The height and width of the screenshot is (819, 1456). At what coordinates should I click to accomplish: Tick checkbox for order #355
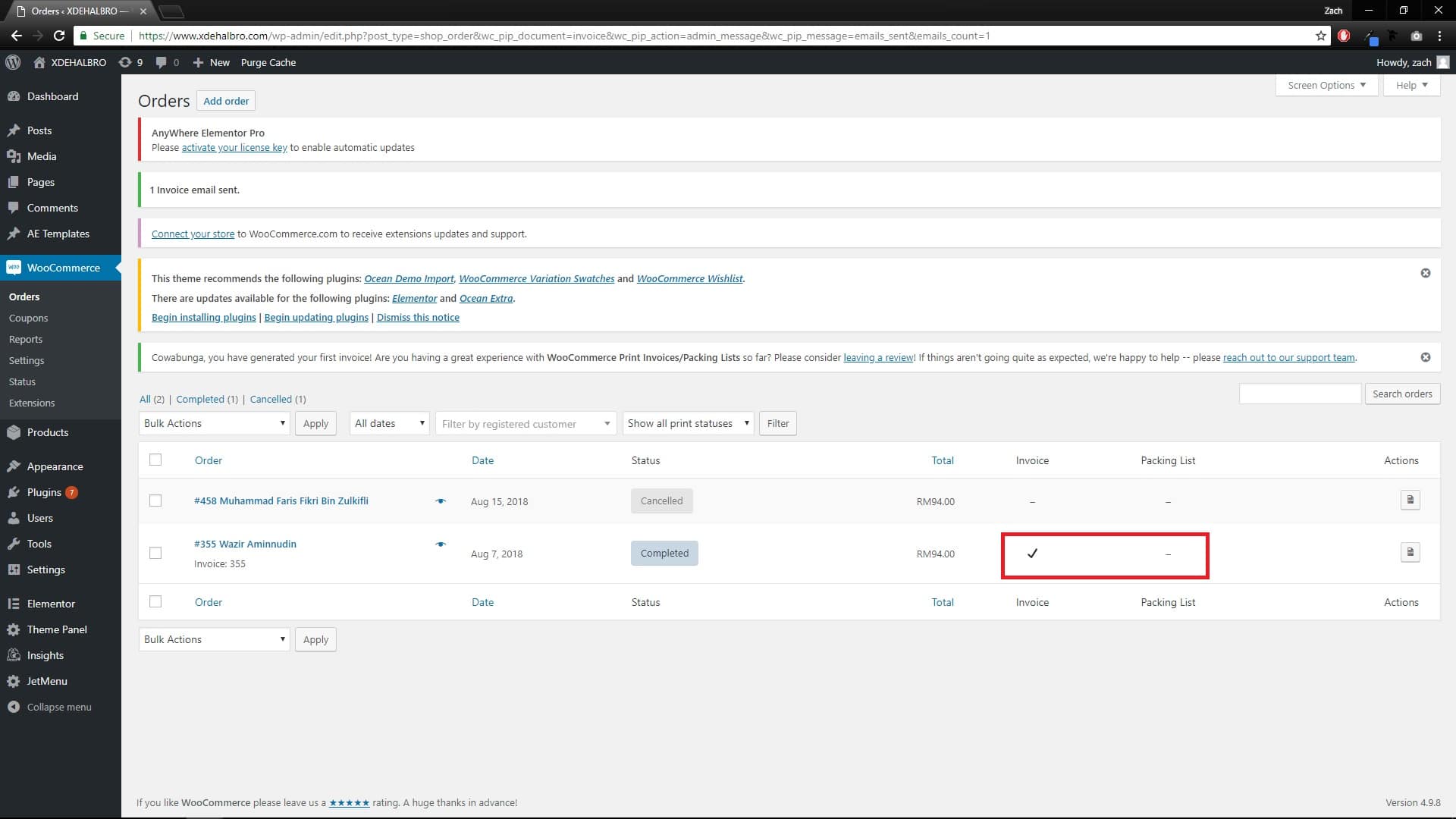155,553
